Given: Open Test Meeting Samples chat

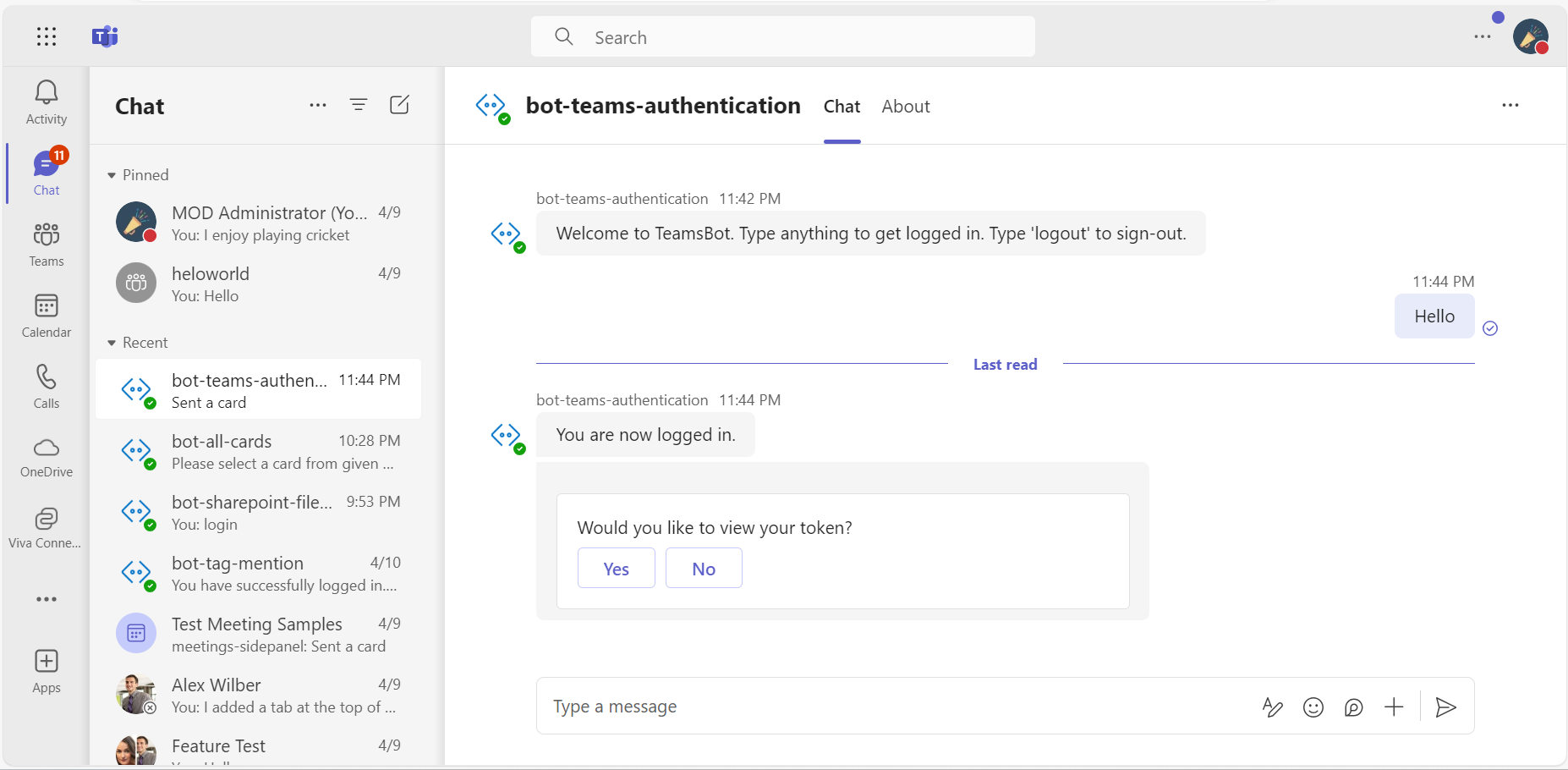Looking at the screenshot, I should 258,634.
